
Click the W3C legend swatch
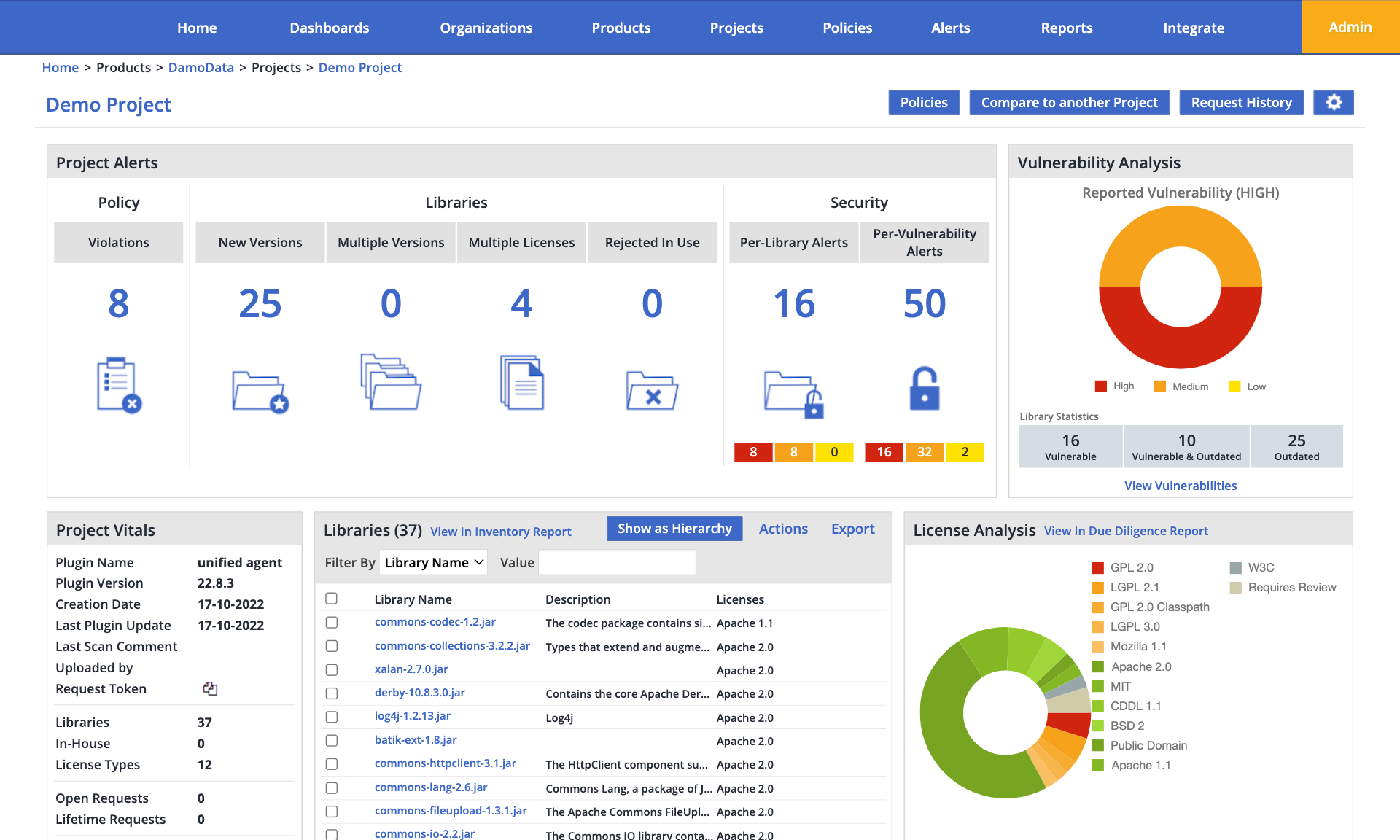point(1236,568)
